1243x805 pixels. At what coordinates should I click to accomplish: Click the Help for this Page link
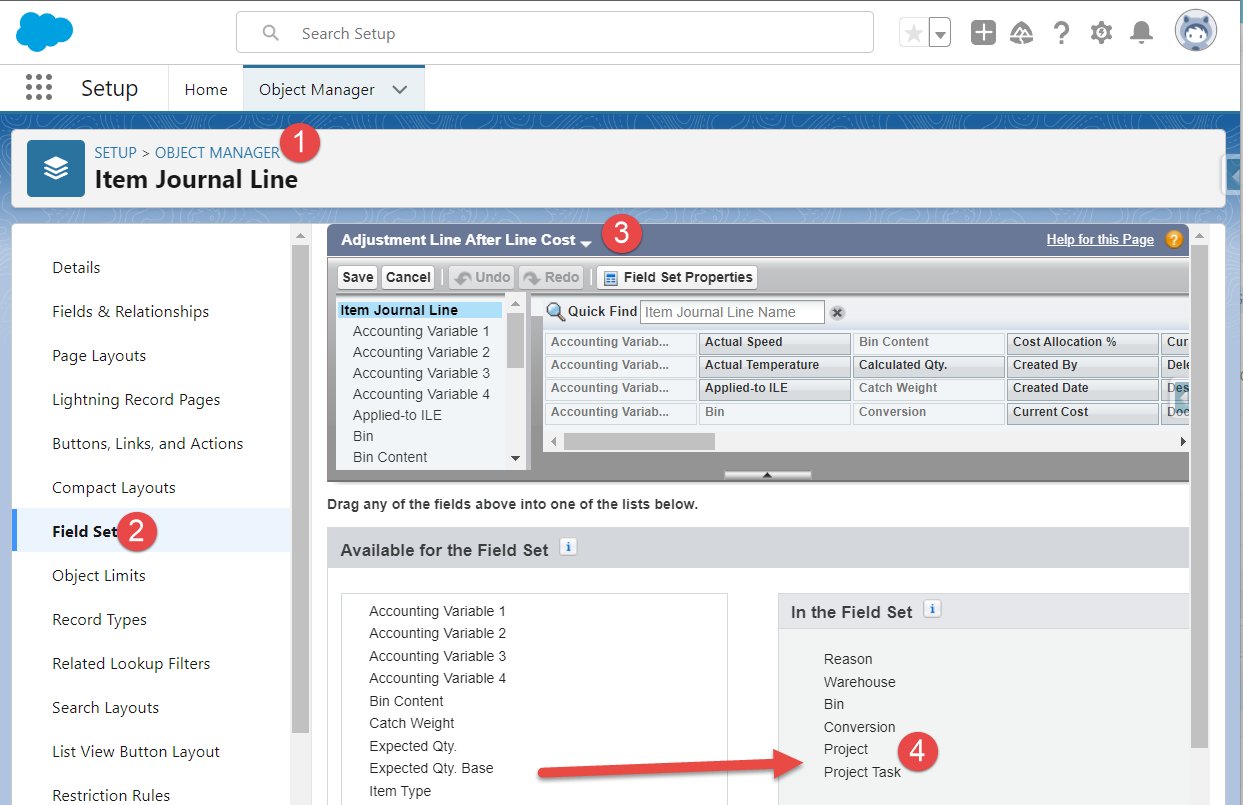[x=1100, y=239]
